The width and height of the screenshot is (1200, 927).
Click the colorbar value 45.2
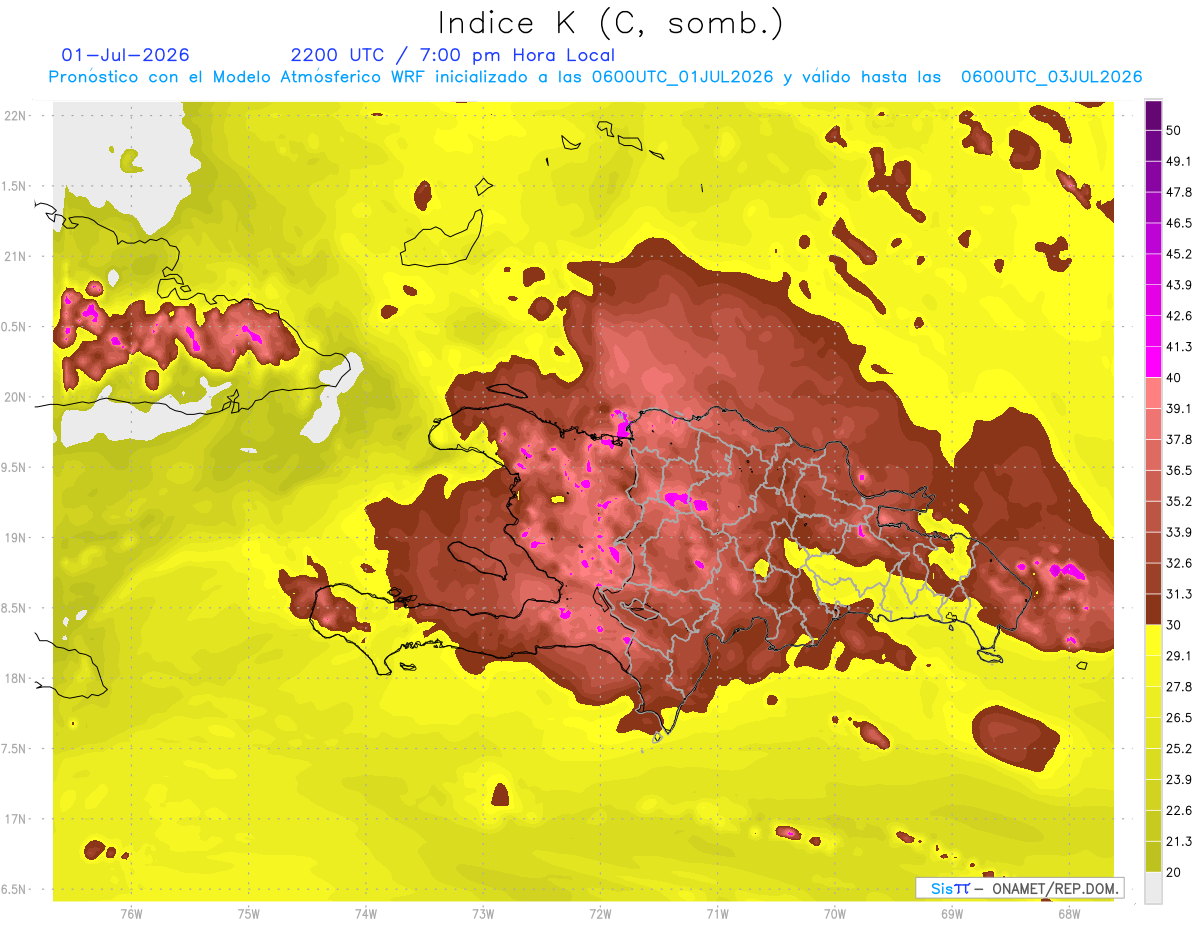pyautogui.click(x=1178, y=254)
